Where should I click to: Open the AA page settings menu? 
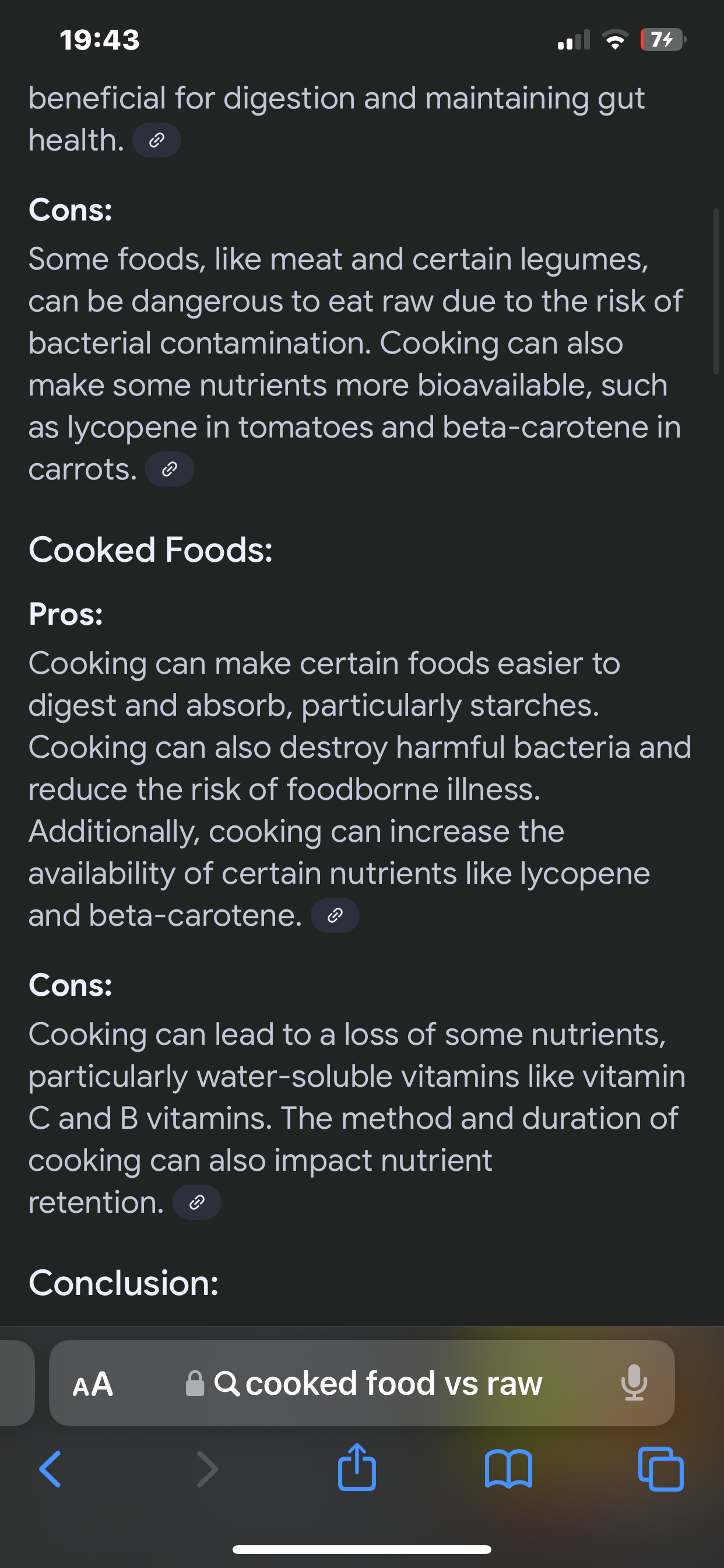tap(93, 1384)
